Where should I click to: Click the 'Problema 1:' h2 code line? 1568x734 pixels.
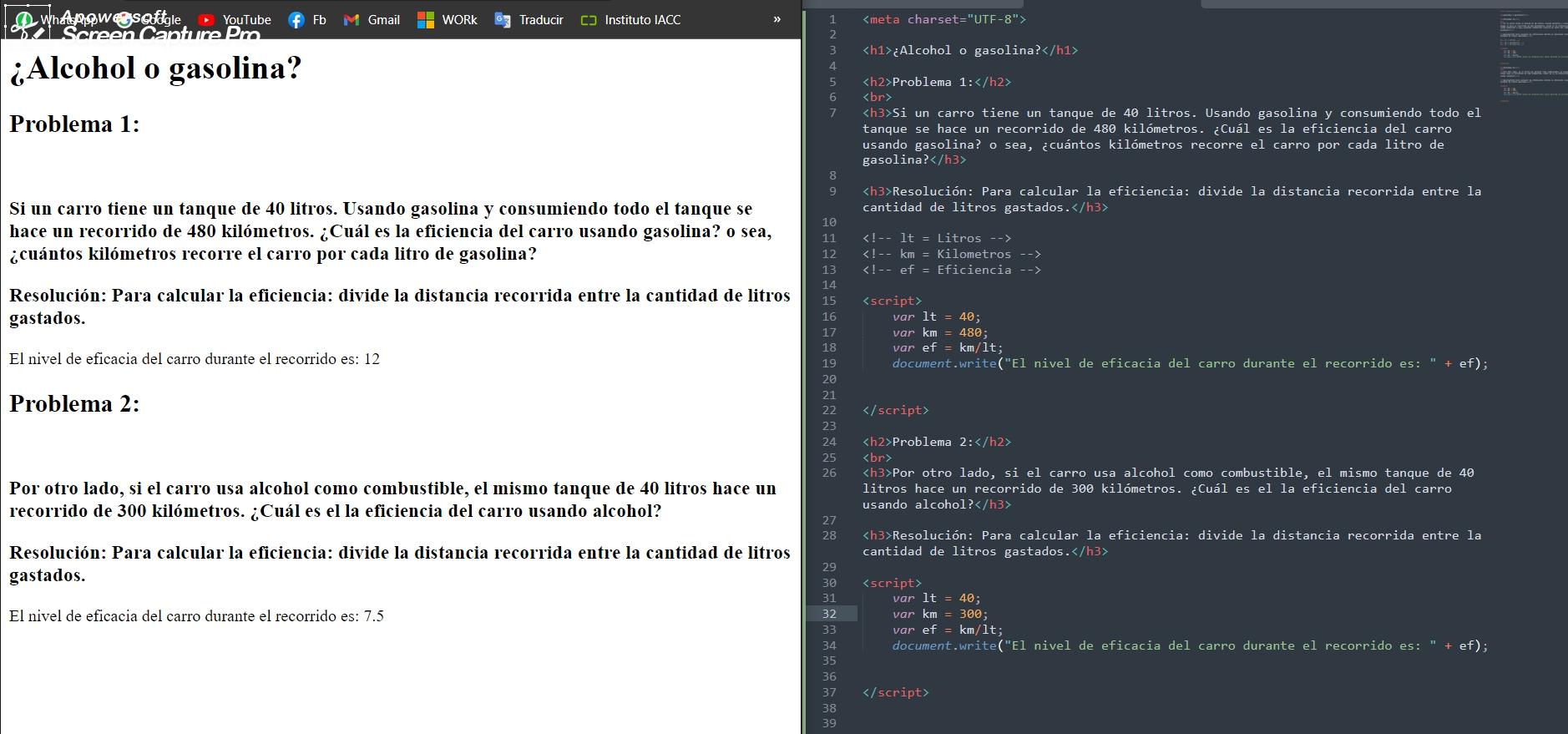point(937,82)
